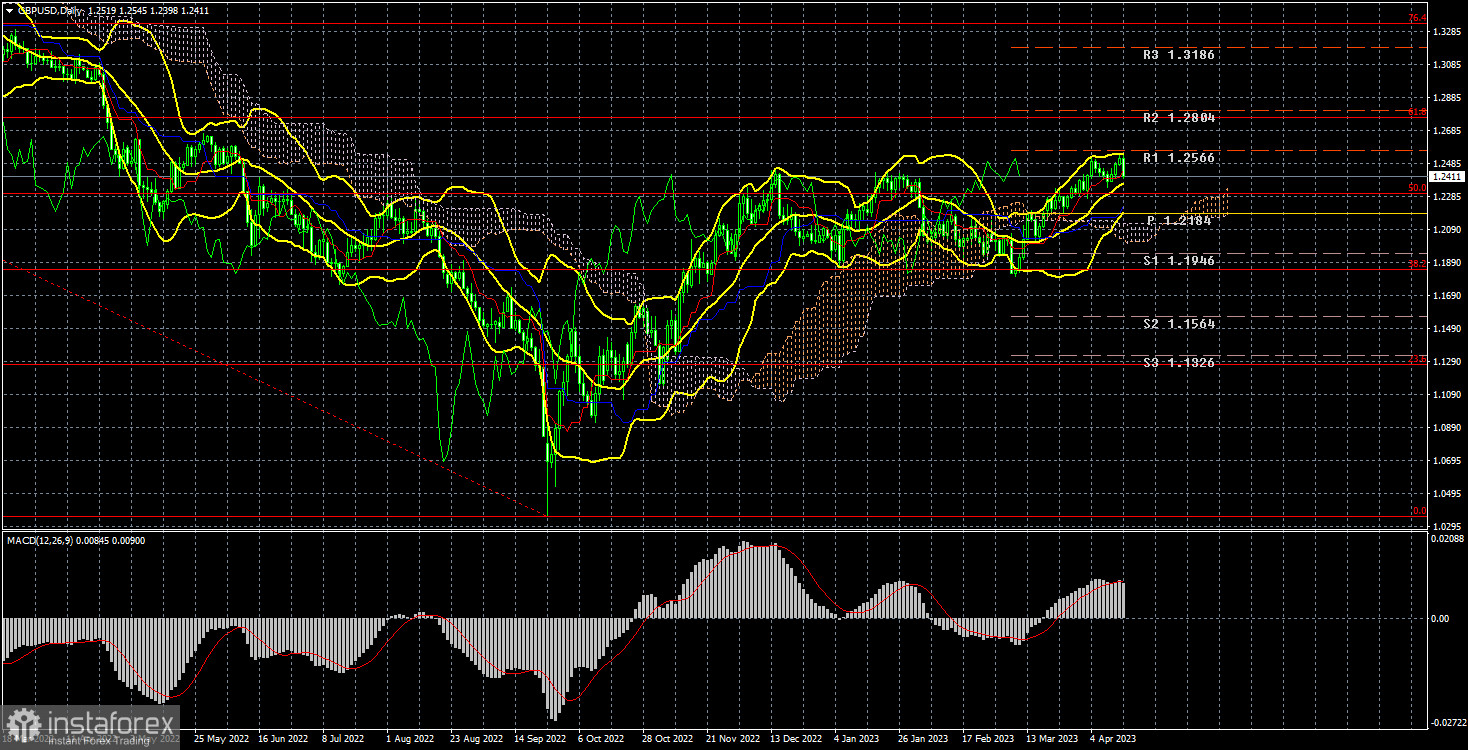The height and width of the screenshot is (750, 1468).
Task: Click the 13 Mar 2023 date label
Action: pos(1052,739)
